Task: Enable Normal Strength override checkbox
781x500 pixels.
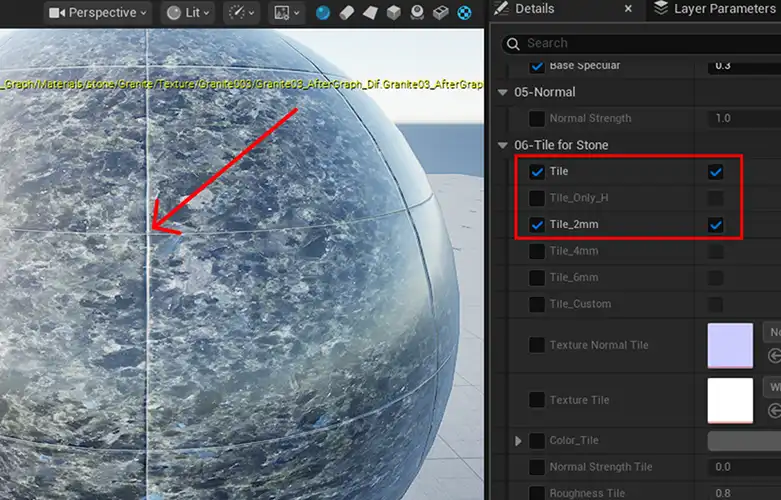Action: [537, 119]
